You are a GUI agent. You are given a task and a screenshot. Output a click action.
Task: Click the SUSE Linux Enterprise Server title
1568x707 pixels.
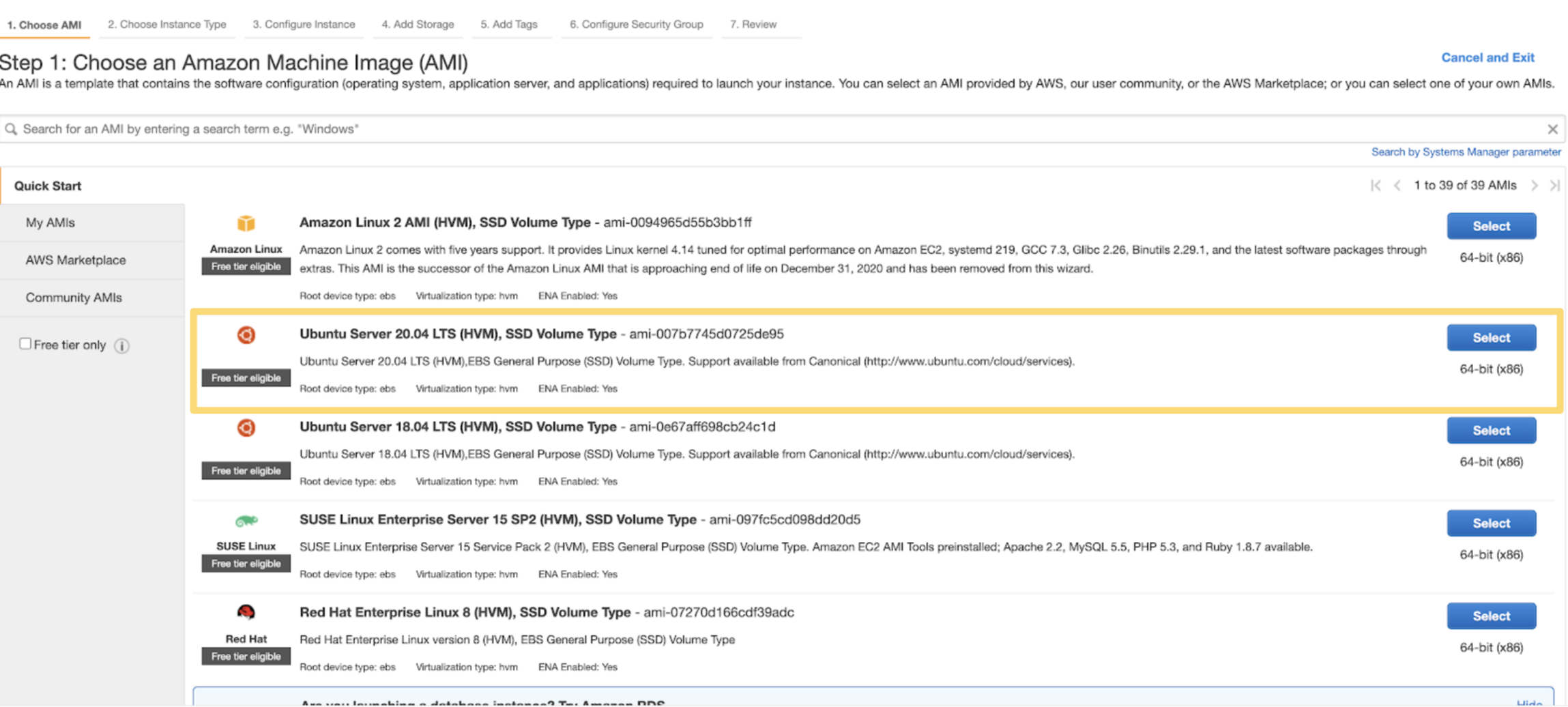pyautogui.click(x=498, y=519)
